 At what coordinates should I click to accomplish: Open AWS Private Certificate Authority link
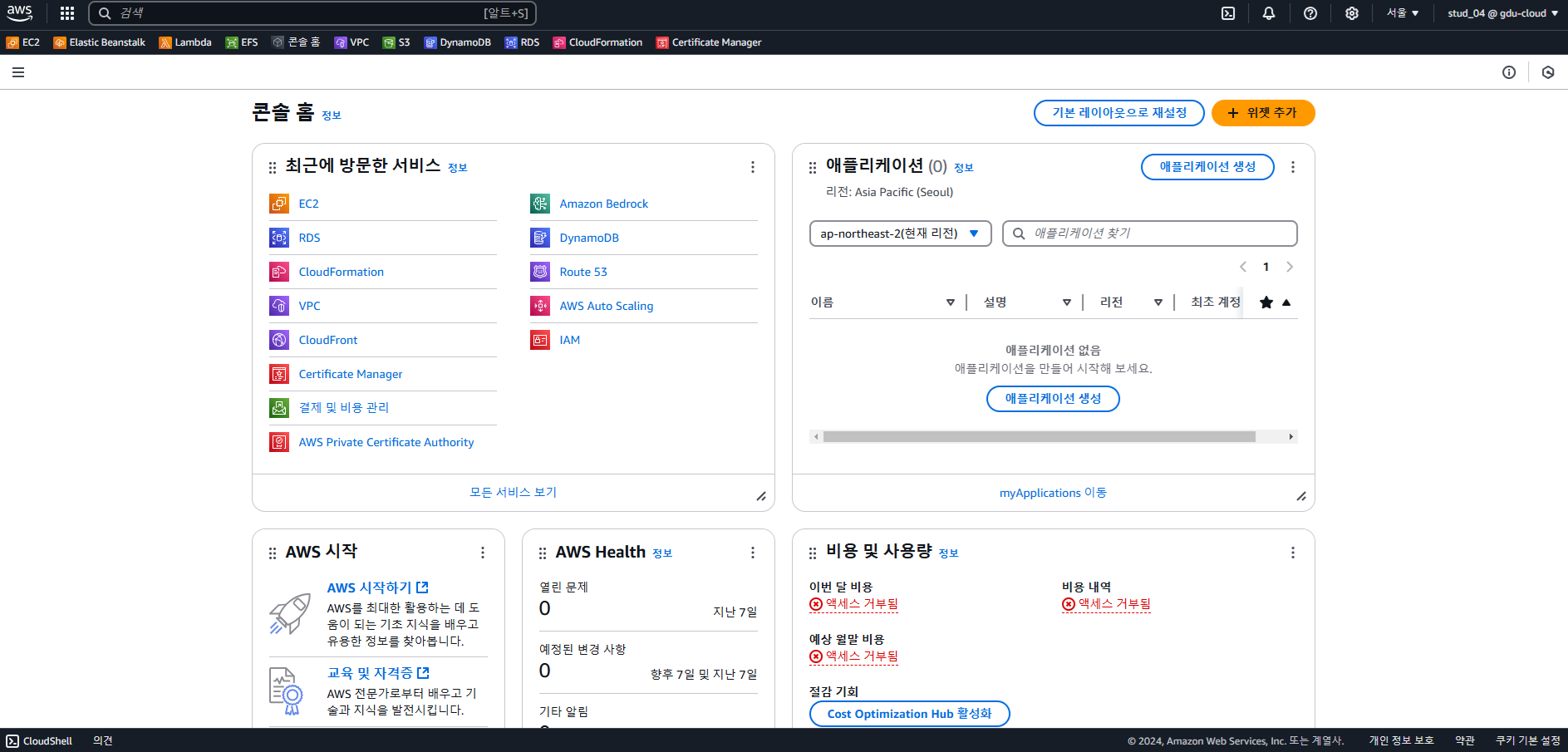click(x=386, y=443)
